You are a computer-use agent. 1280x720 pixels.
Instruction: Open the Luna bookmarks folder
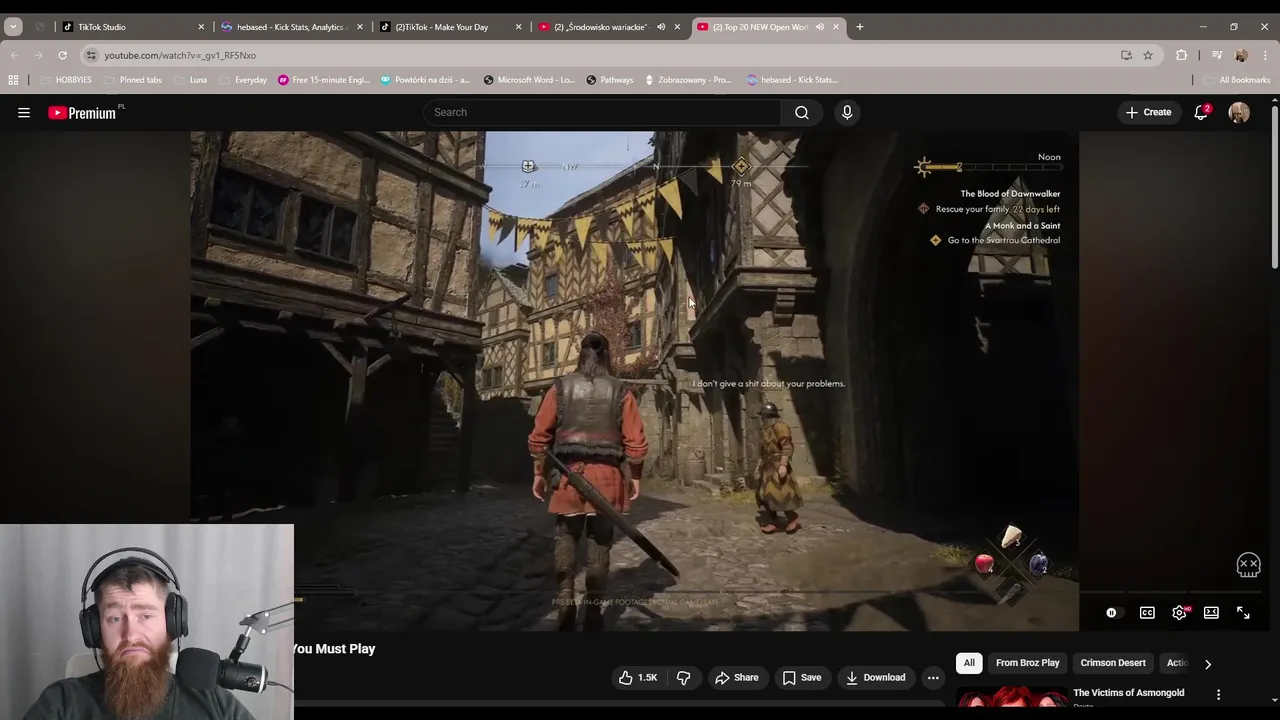[x=190, y=80]
